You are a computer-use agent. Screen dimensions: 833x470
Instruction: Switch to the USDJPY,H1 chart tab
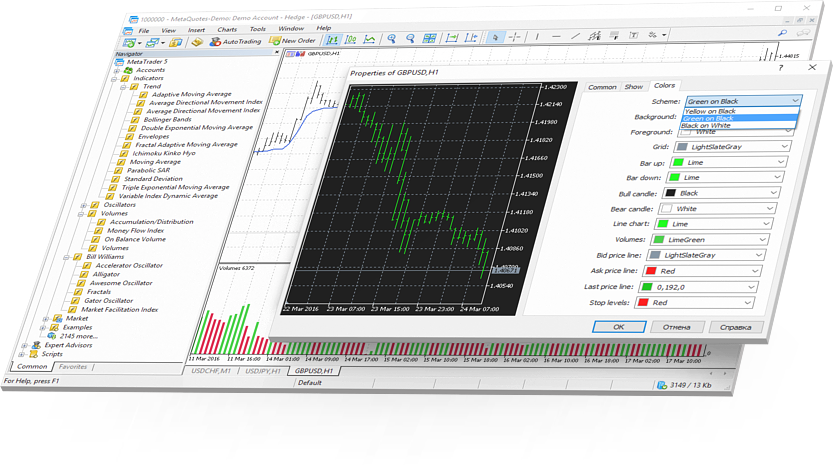262,371
